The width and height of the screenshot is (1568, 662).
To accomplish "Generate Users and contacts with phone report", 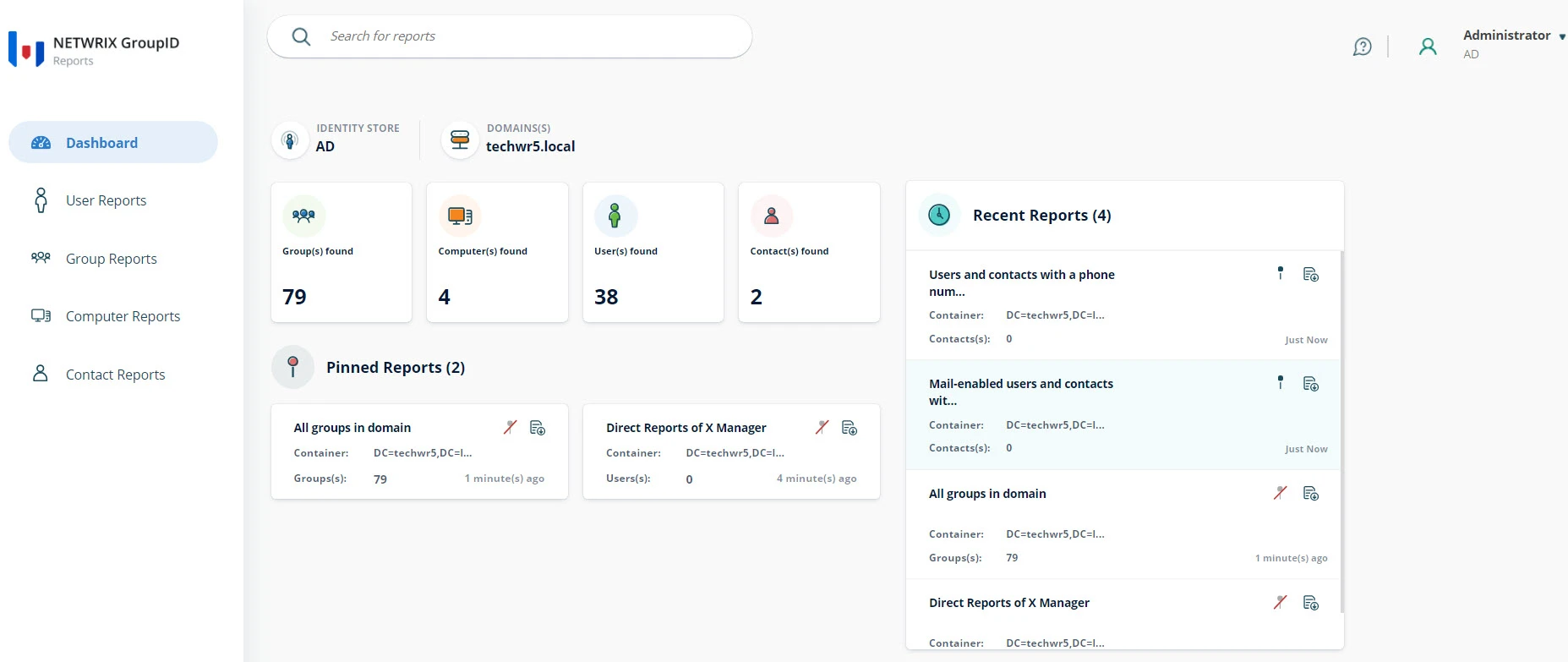I will (x=1311, y=275).
